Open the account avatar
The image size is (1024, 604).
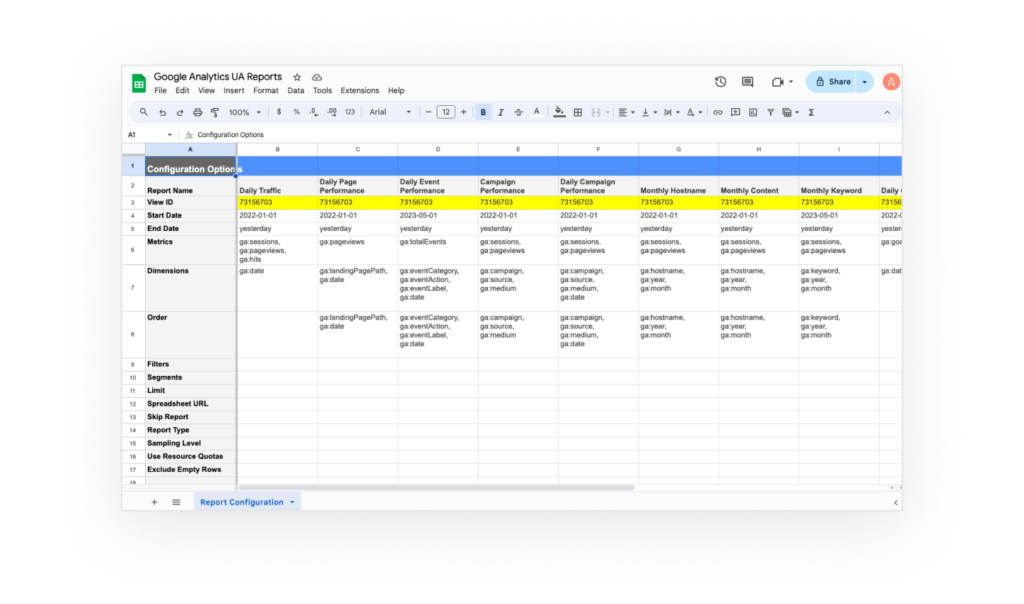[x=891, y=82]
